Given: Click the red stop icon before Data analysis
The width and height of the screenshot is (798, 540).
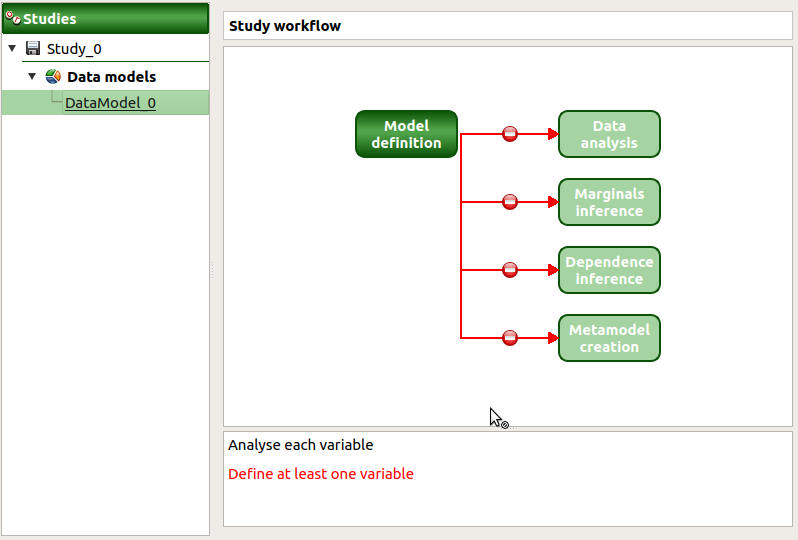Looking at the screenshot, I should click(510, 134).
